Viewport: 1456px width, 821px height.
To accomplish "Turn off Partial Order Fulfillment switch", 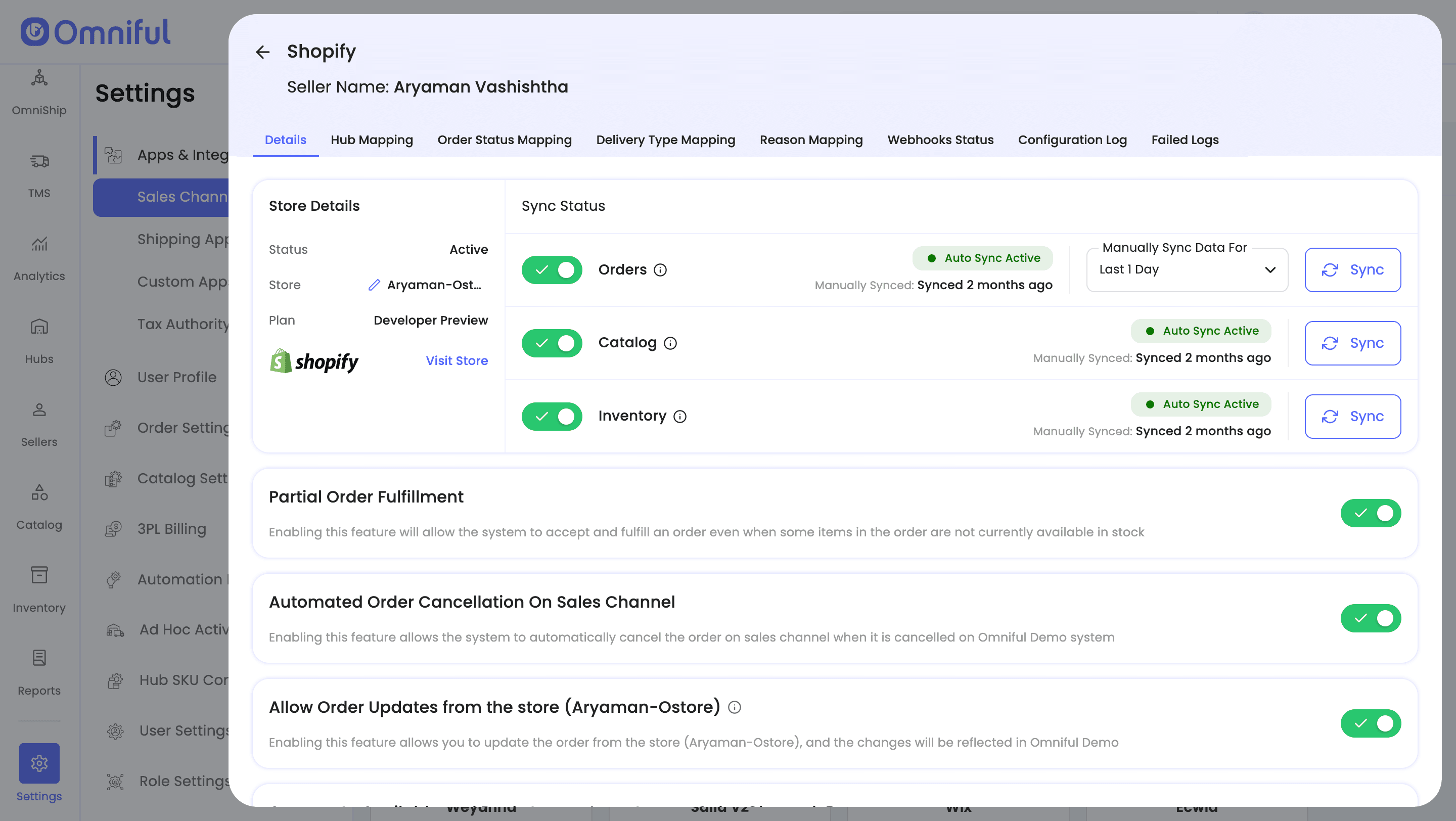I will coord(1370,513).
